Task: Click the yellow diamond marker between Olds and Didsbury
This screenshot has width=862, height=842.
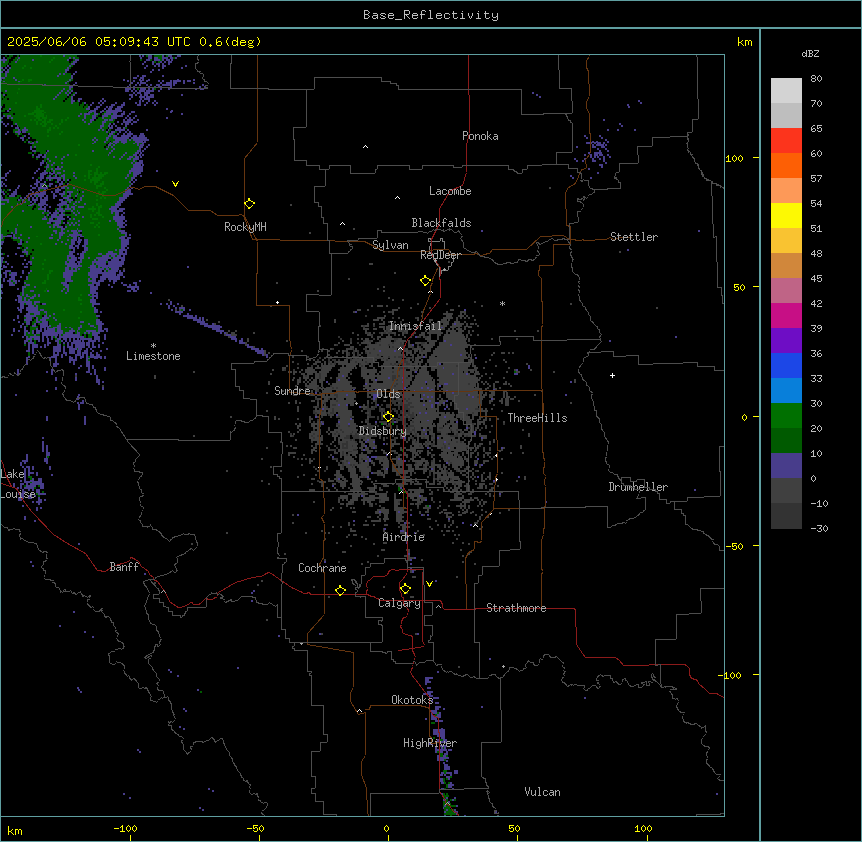Action: coord(388,417)
